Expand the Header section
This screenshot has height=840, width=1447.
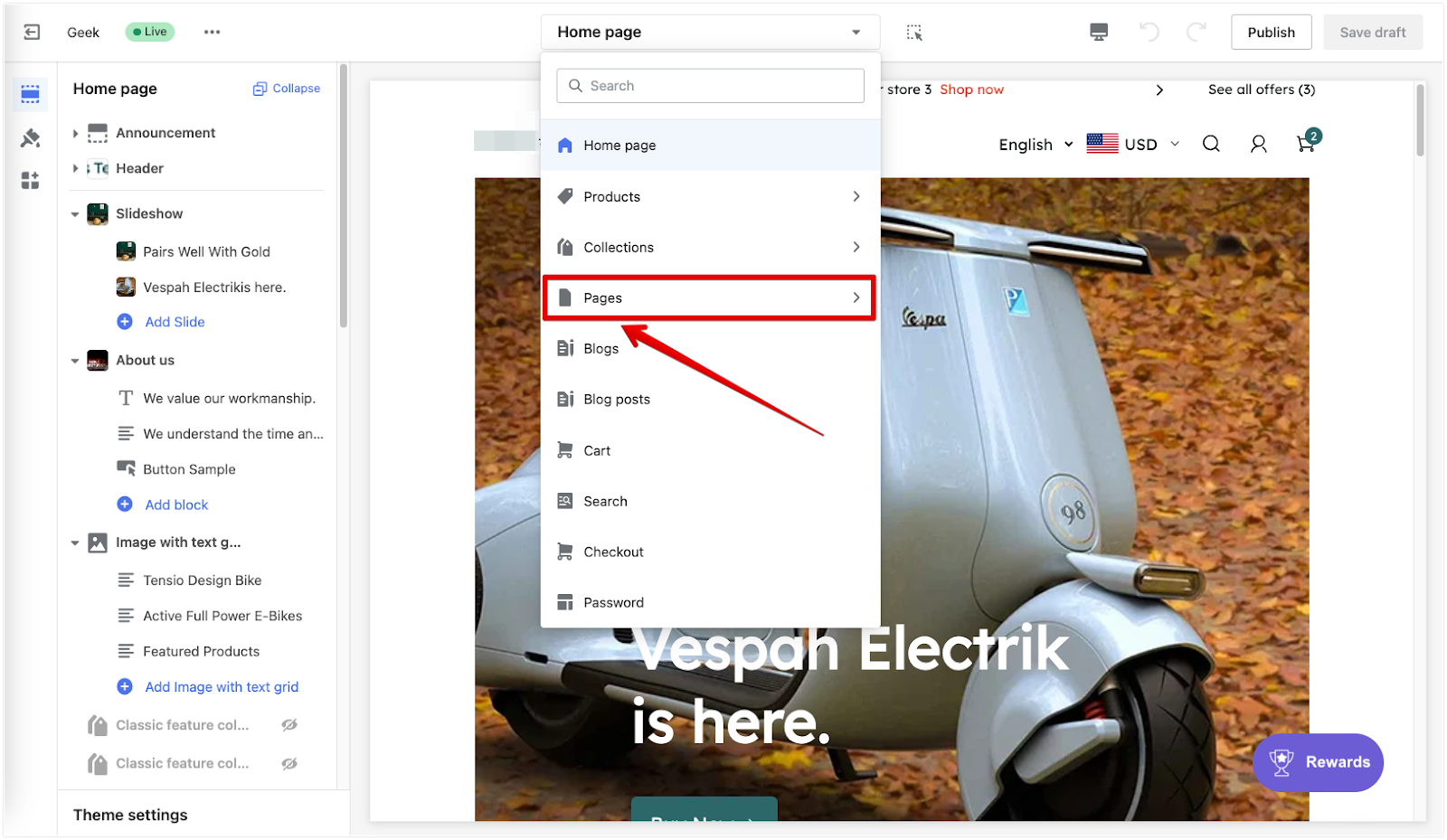coord(75,168)
